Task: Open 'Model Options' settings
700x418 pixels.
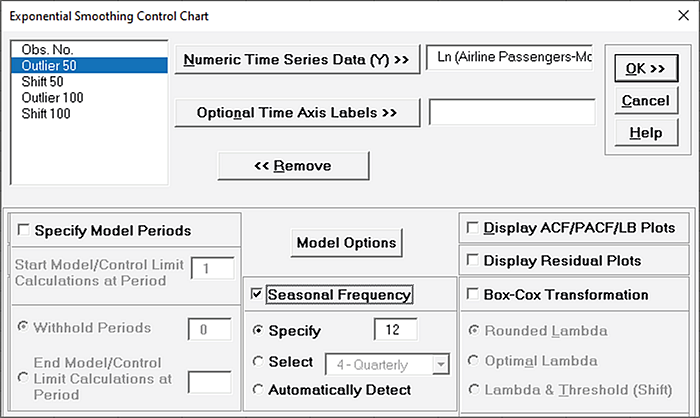Action: pyautogui.click(x=346, y=242)
